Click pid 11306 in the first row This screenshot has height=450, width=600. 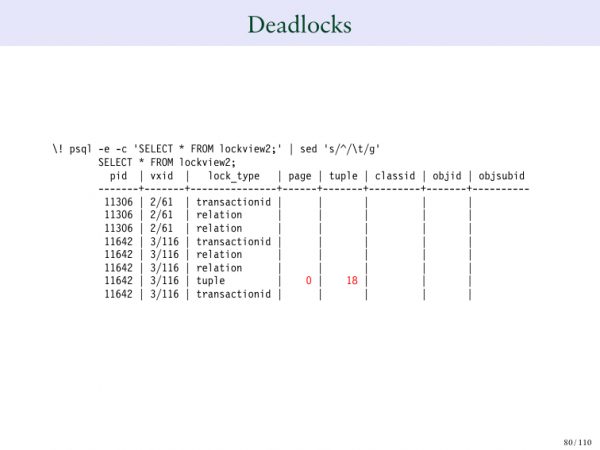pos(119,202)
